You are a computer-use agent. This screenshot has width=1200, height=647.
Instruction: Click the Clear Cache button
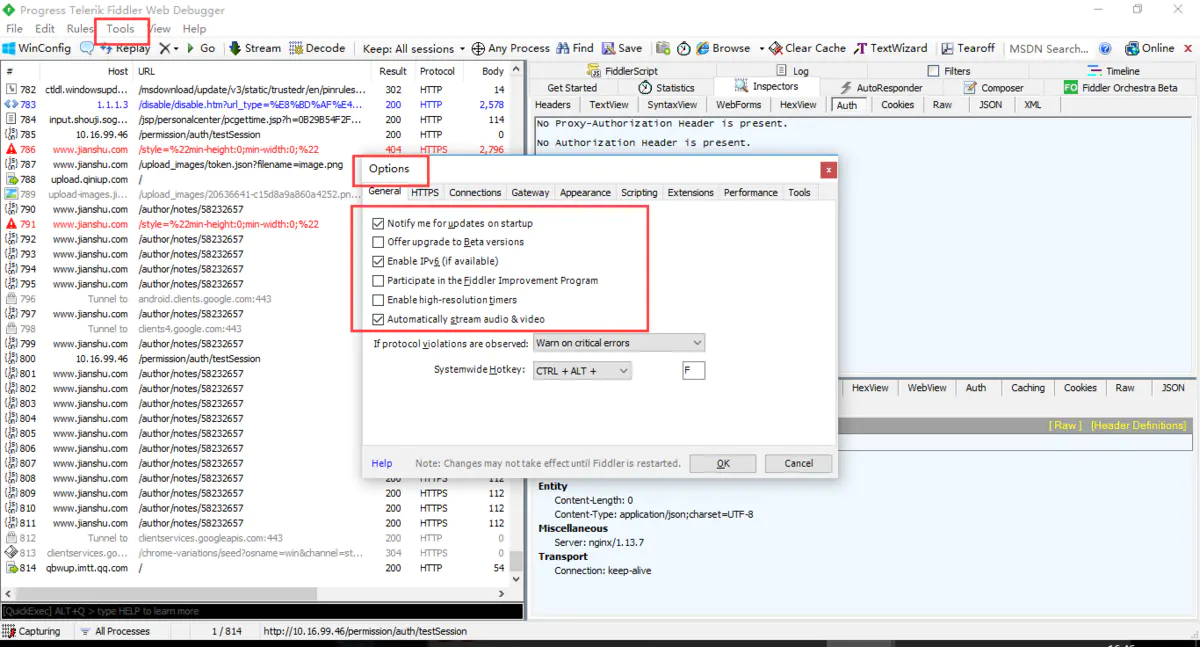pyautogui.click(x=807, y=48)
